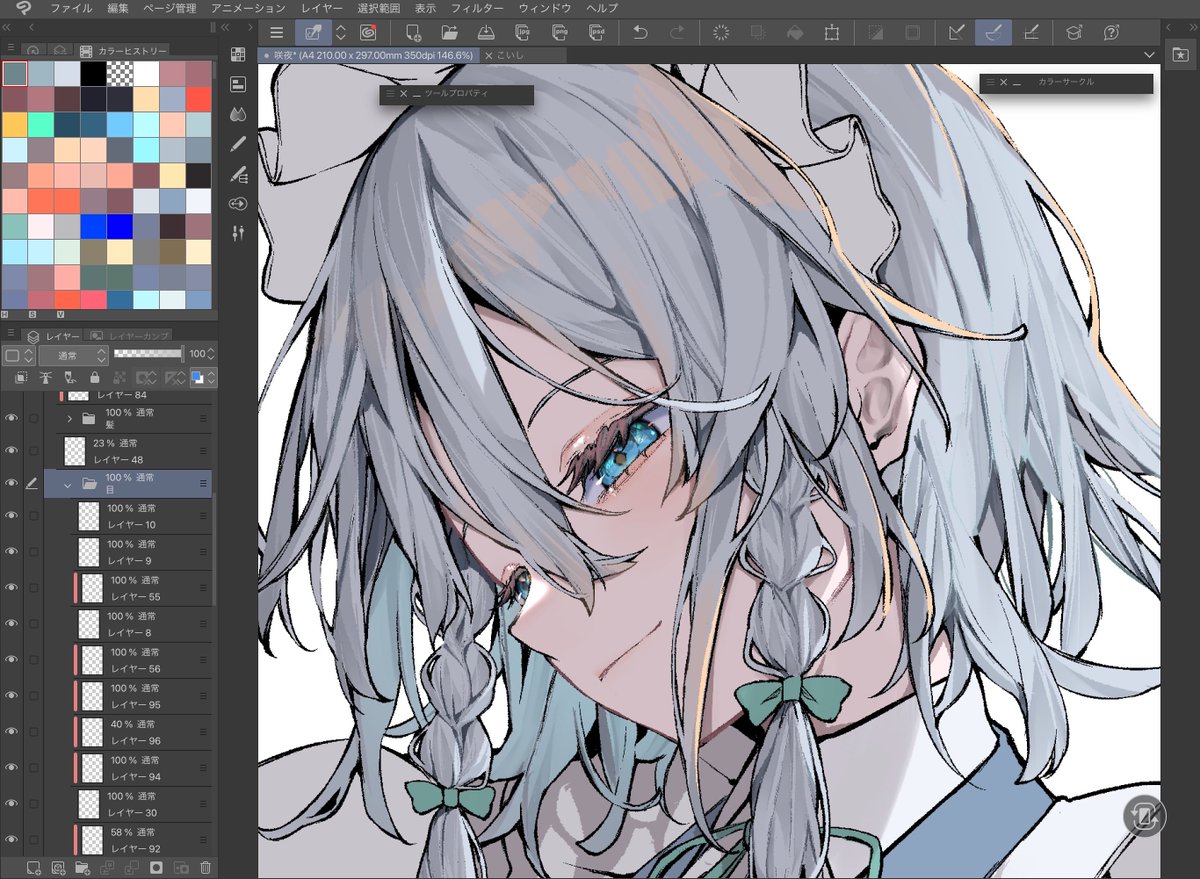Click the export as PNG icon

pos(559,33)
